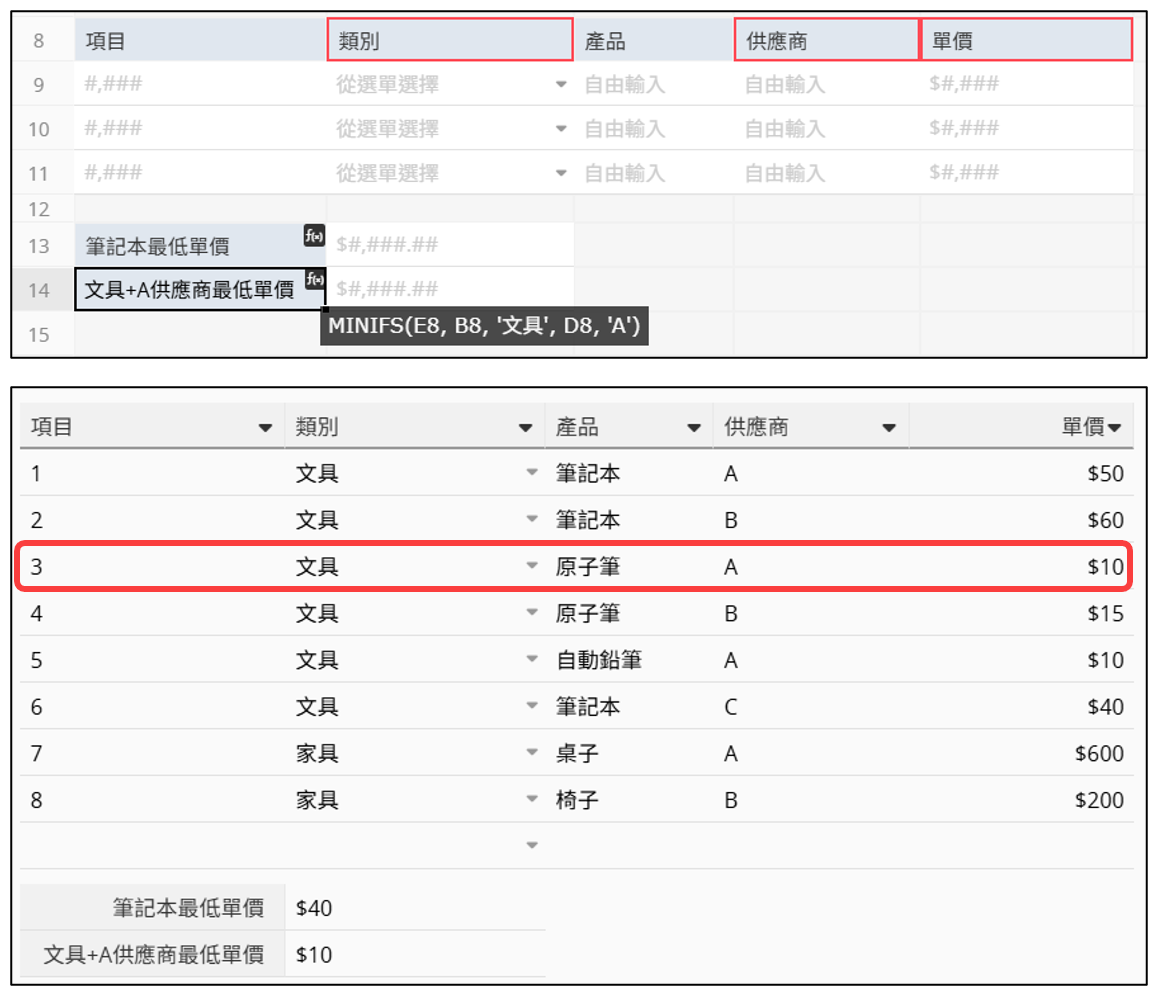Select the 單價 header cell in row 8
Screen dimensions: 1158x996
click(x=1025, y=41)
